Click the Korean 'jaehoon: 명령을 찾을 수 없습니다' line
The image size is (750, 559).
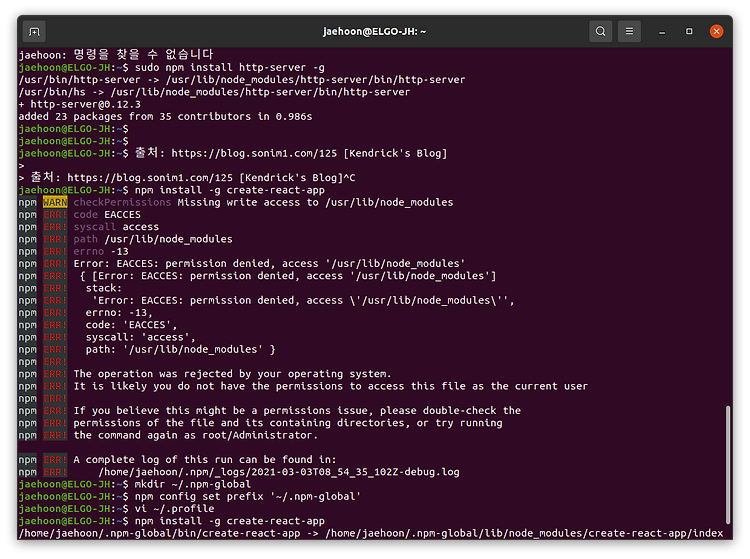[116, 55]
